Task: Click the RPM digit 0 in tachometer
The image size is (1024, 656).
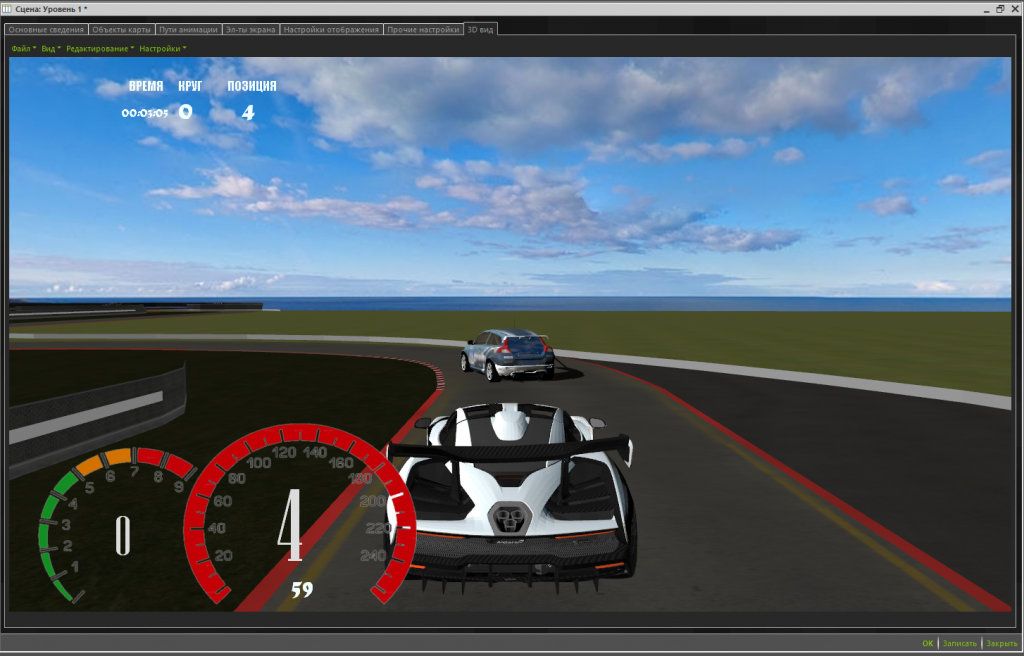Action: click(123, 535)
